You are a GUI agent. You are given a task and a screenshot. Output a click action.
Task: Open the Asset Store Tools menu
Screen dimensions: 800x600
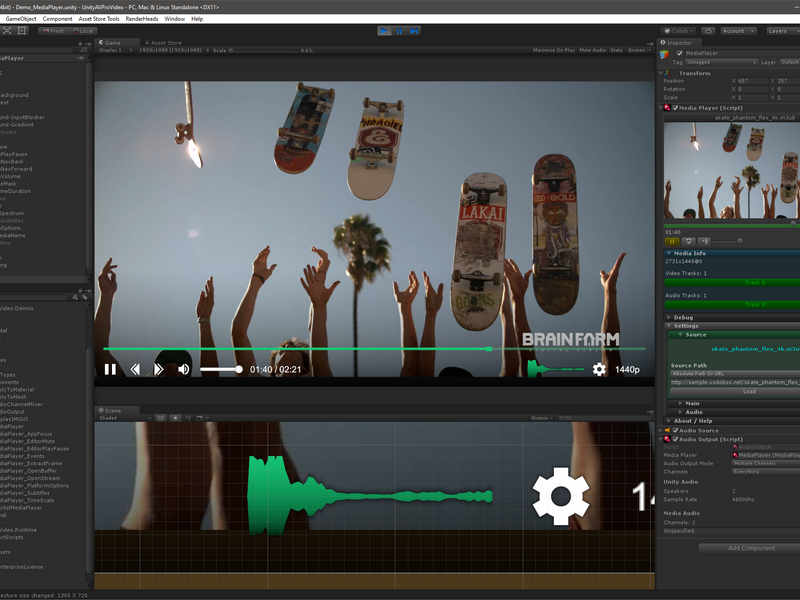[x=99, y=19]
